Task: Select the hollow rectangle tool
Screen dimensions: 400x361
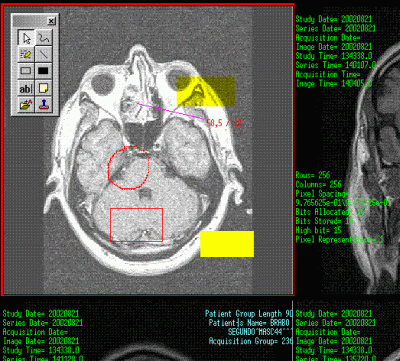Action: point(26,71)
